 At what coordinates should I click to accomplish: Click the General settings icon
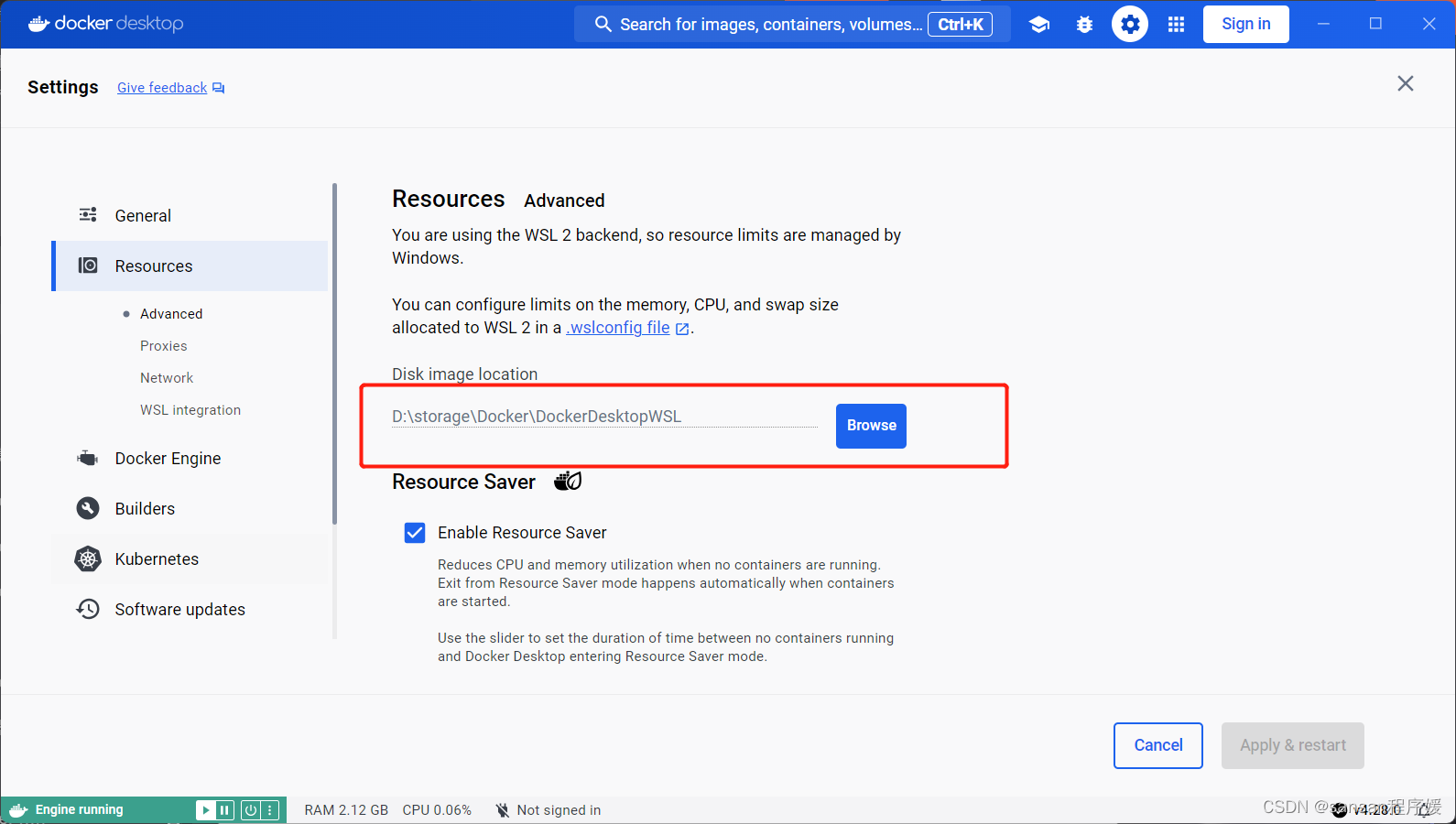88,215
